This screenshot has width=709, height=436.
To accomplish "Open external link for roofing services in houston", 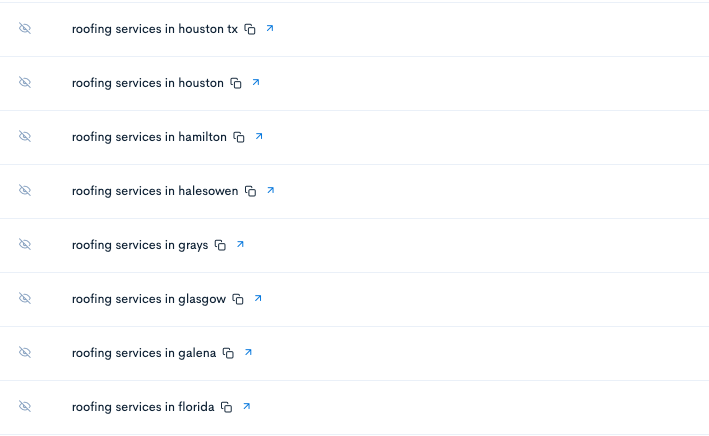I will pyautogui.click(x=255, y=82).
